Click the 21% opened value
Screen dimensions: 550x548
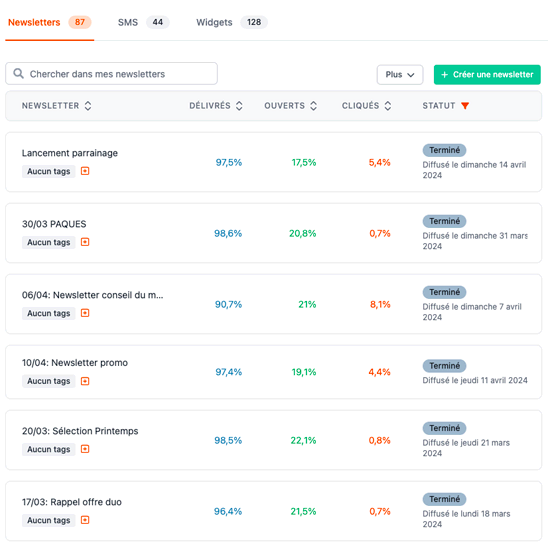coord(307,304)
